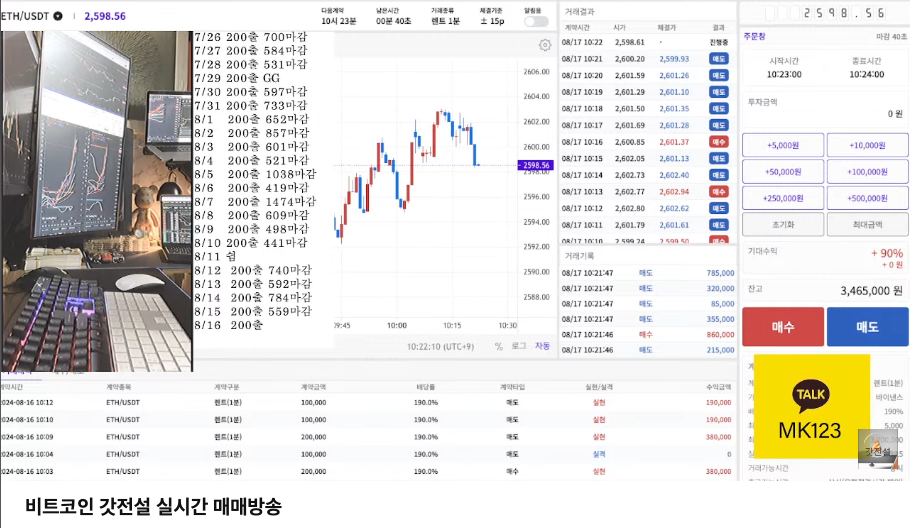
Task: Switch chart to 로그 log scale
Action: pyautogui.click(x=519, y=346)
